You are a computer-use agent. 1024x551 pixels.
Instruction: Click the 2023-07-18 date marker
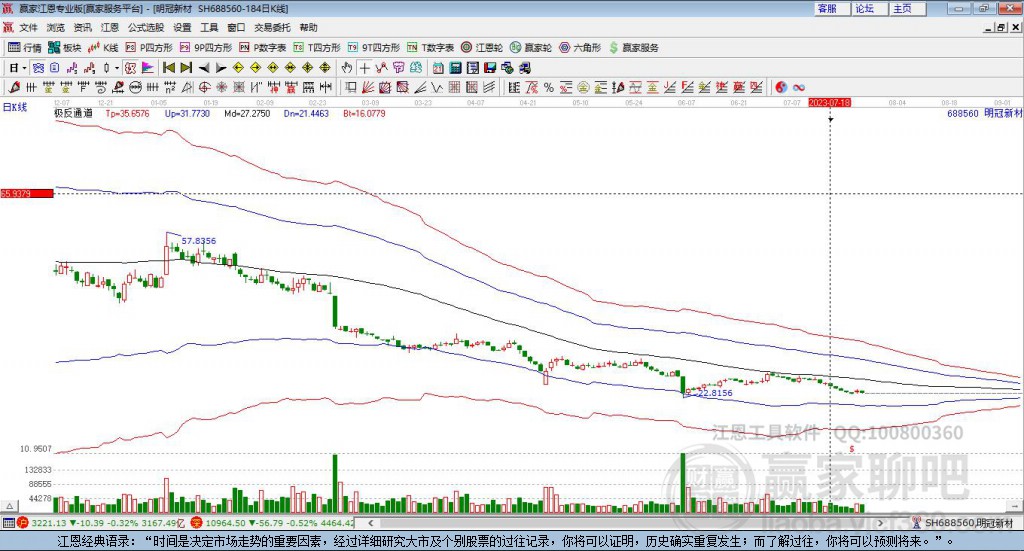(x=829, y=102)
